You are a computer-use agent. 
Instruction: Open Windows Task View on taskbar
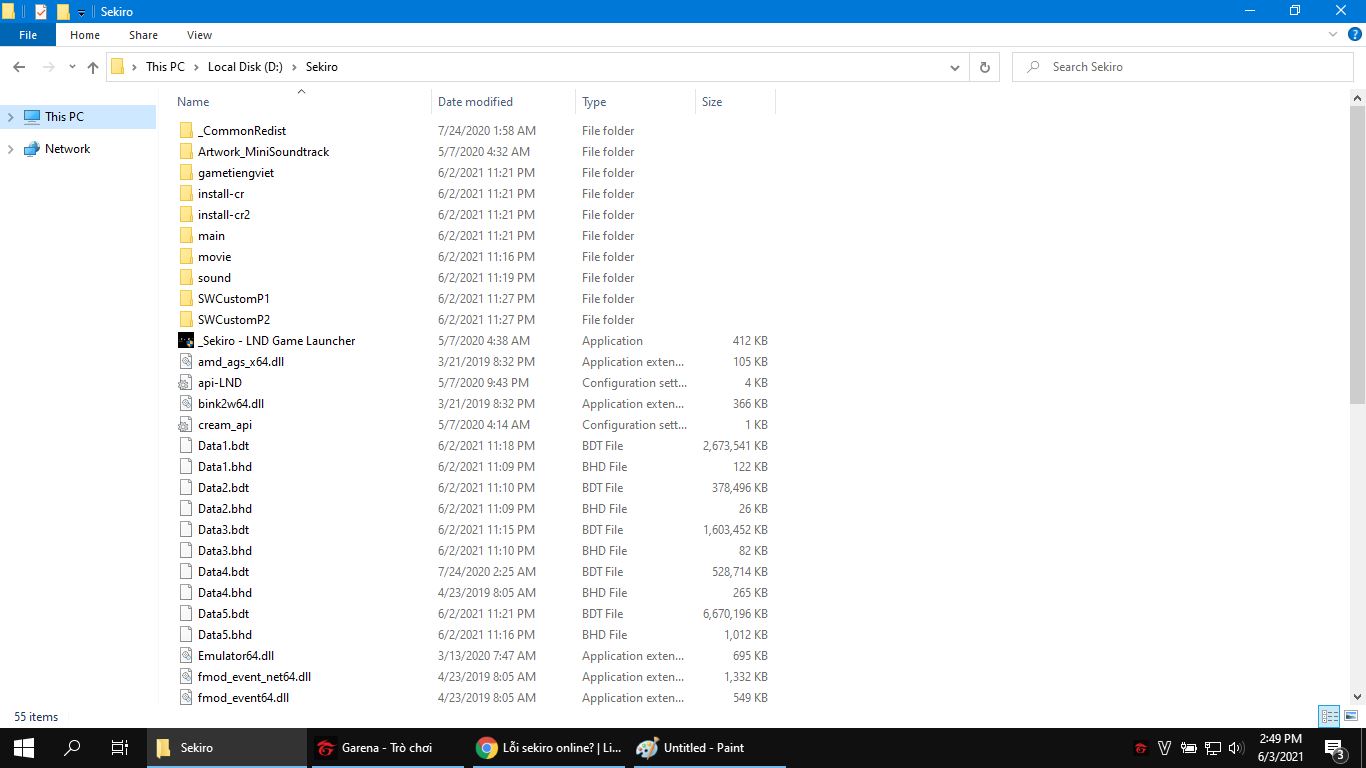click(119, 748)
